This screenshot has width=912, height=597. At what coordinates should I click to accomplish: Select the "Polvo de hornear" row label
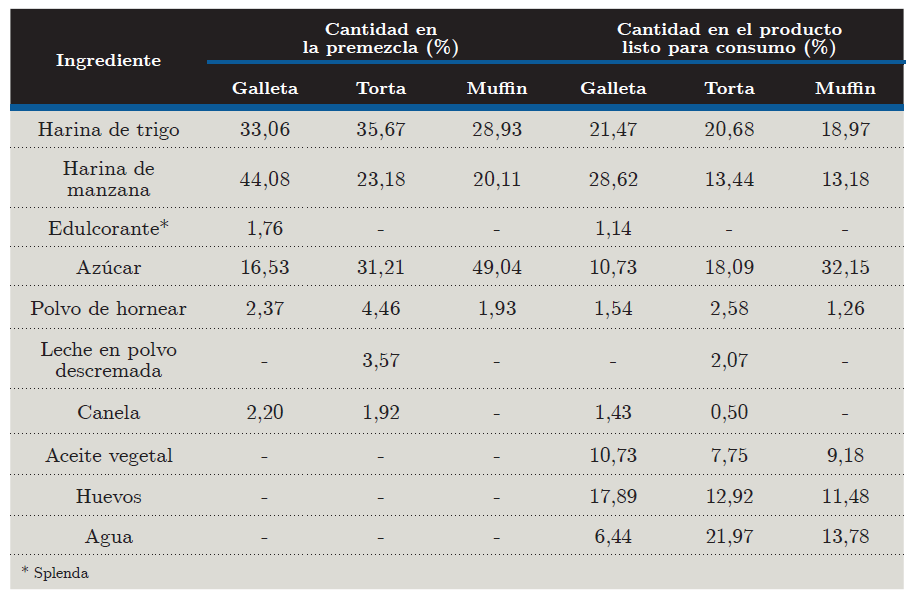(x=108, y=308)
